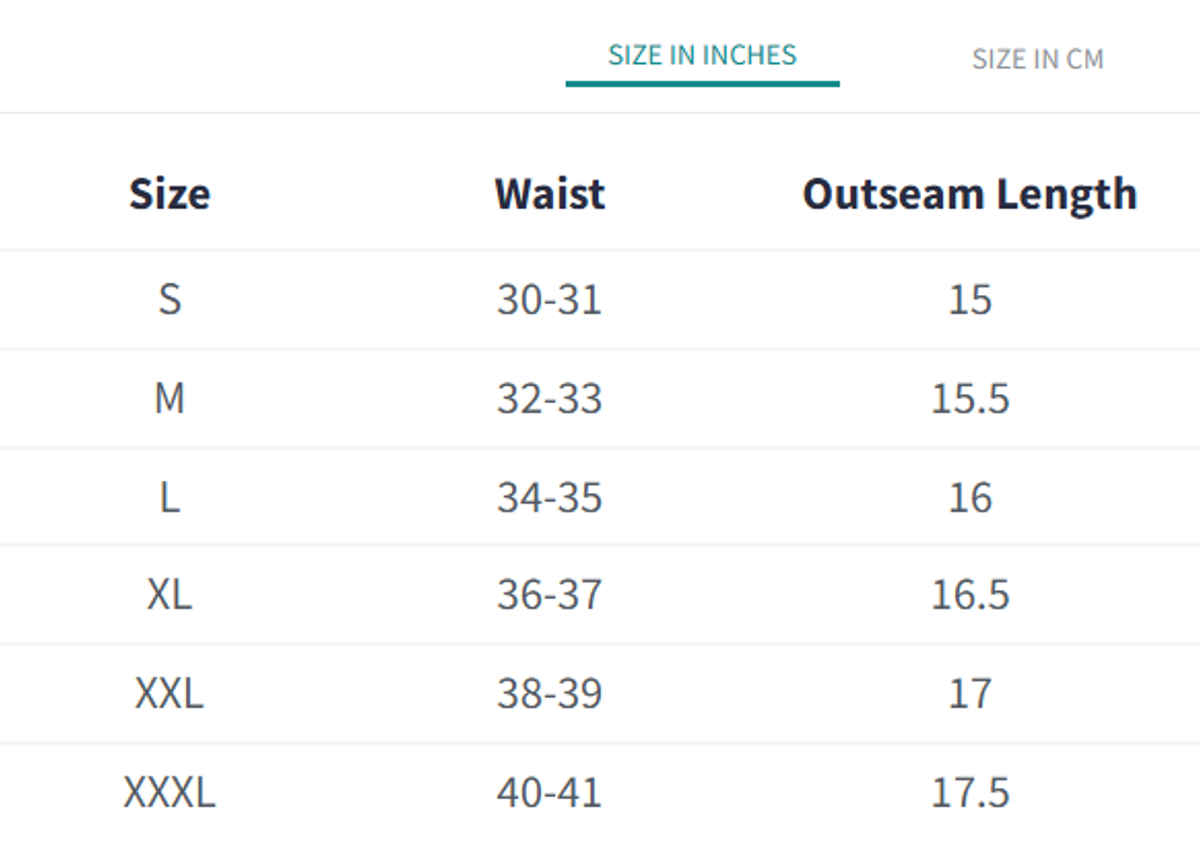Click the Waist column header
The height and width of the screenshot is (856, 1200).
coord(549,194)
